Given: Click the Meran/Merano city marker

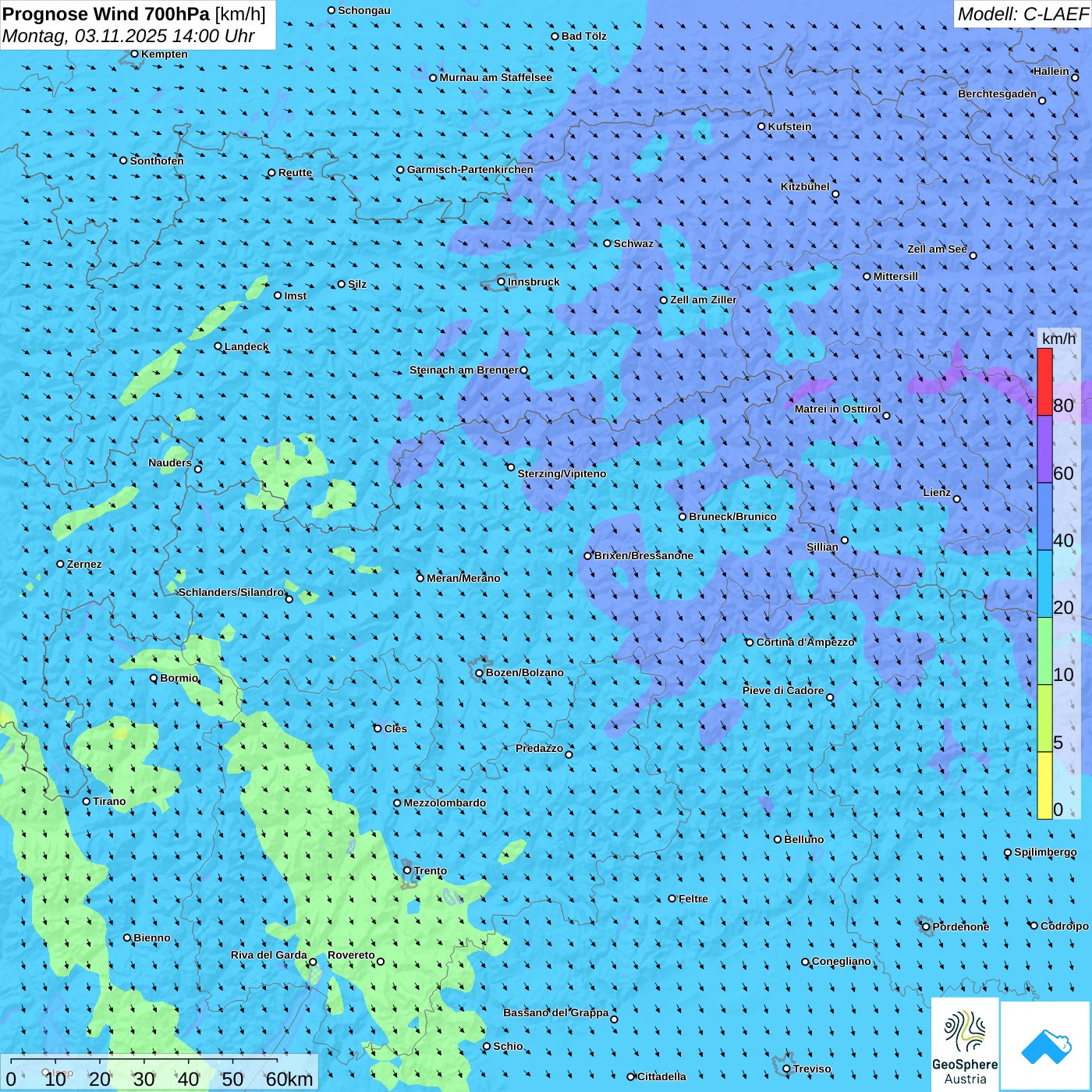Looking at the screenshot, I should (x=420, y=578).
